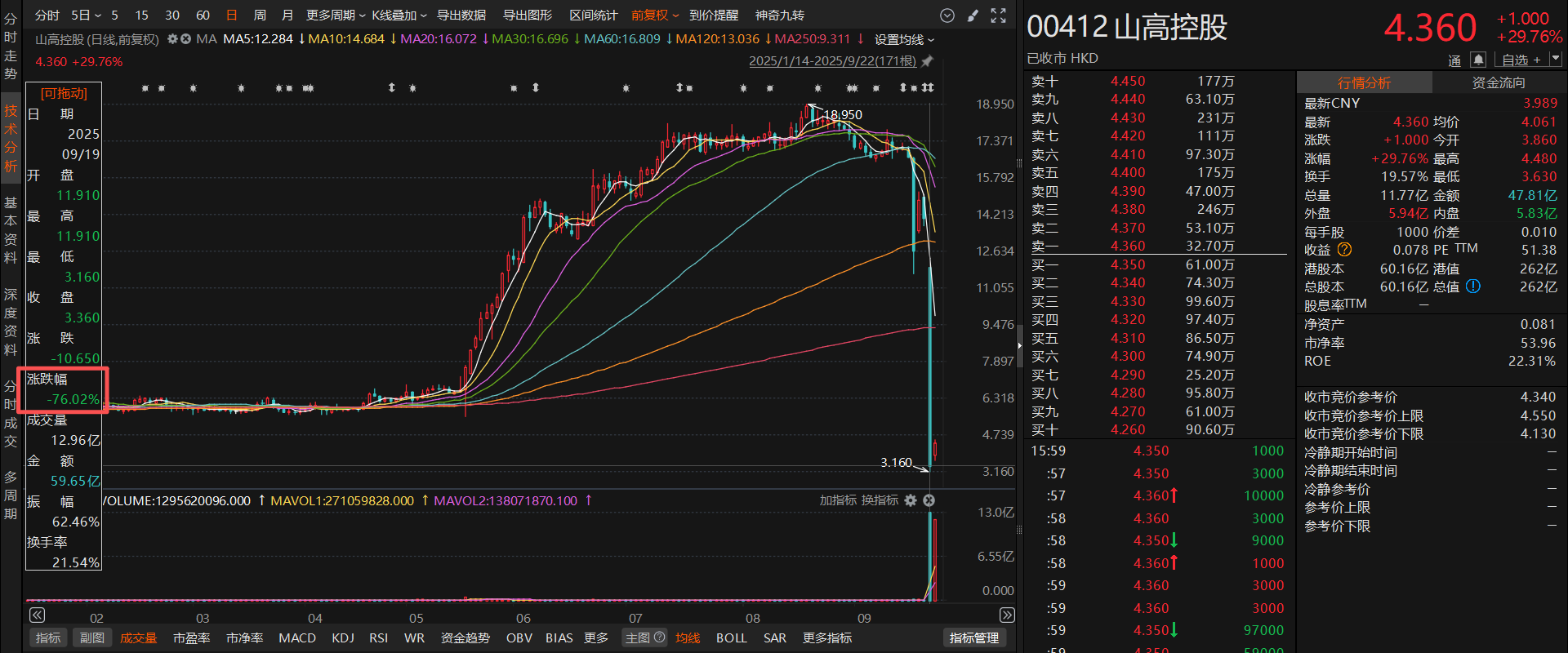The width and height of the screenshot is (1568, 653).
Task: Click the 导出数据 export data button
Action: [x=461, y=16]
